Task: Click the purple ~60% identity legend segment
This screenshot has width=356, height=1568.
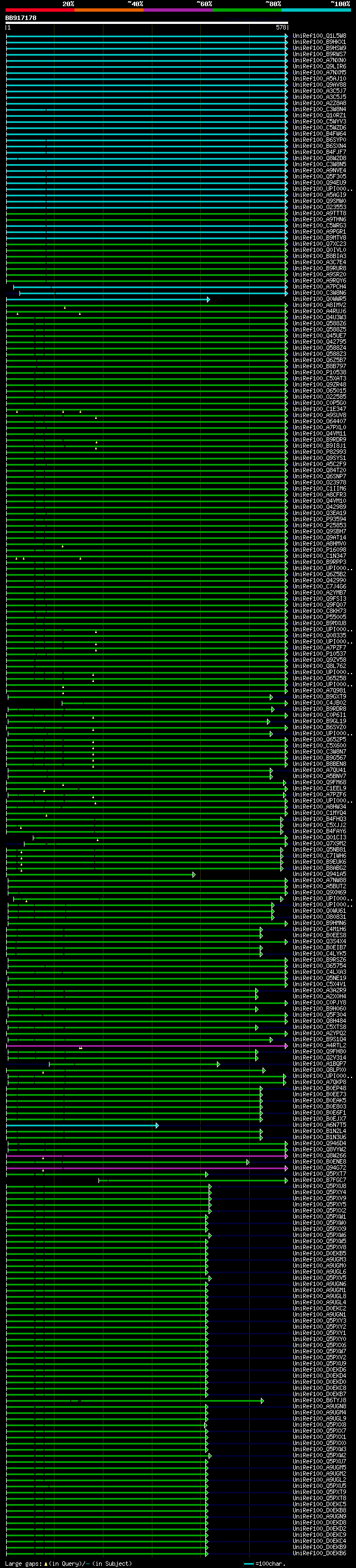Action: point(179,10)
